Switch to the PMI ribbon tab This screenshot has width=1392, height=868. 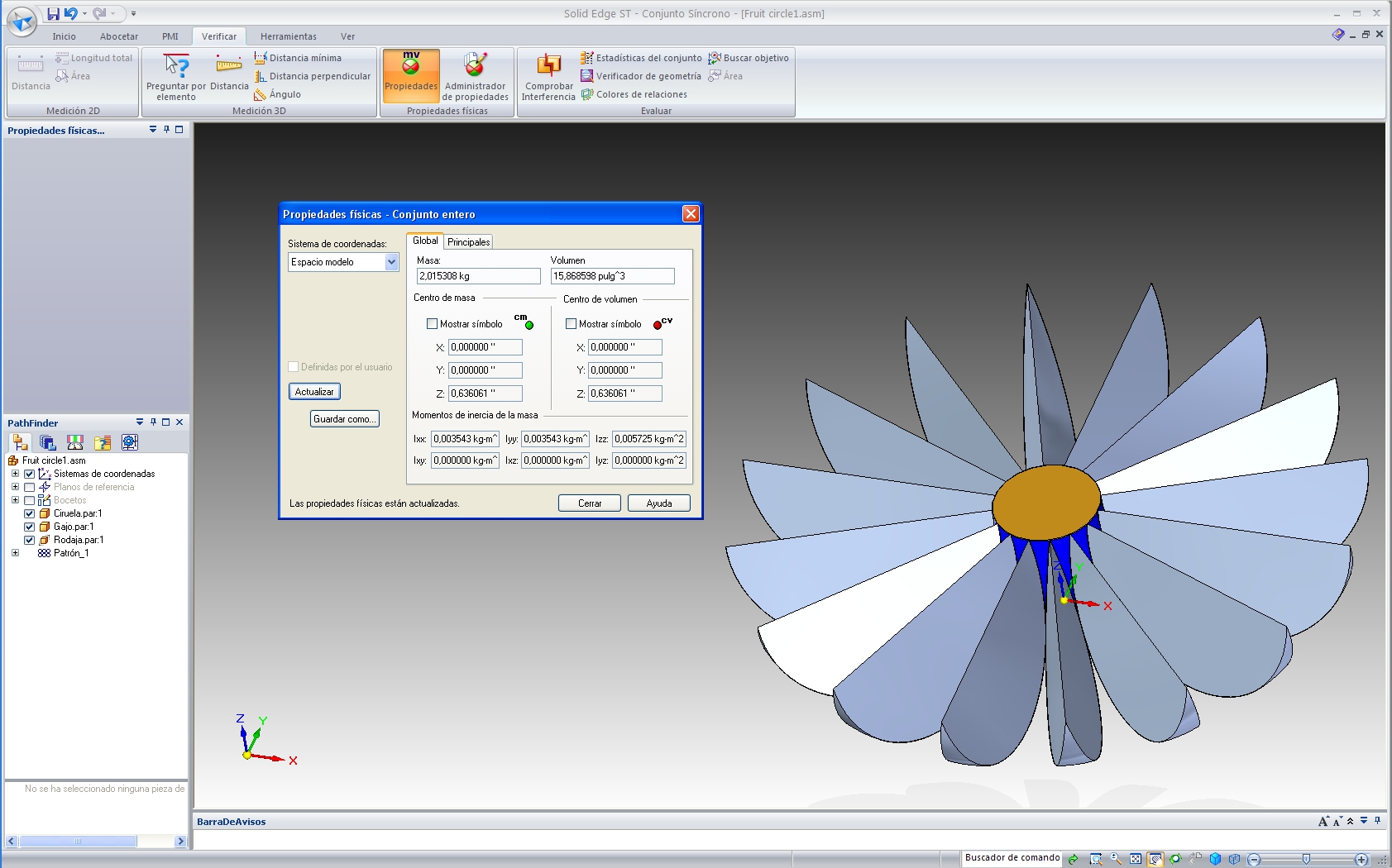[x=170, y=36]
